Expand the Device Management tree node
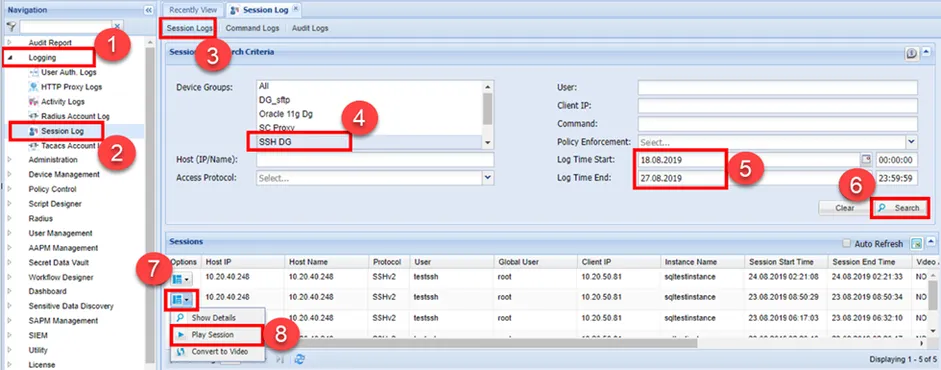941x370 pixels. 10,175
